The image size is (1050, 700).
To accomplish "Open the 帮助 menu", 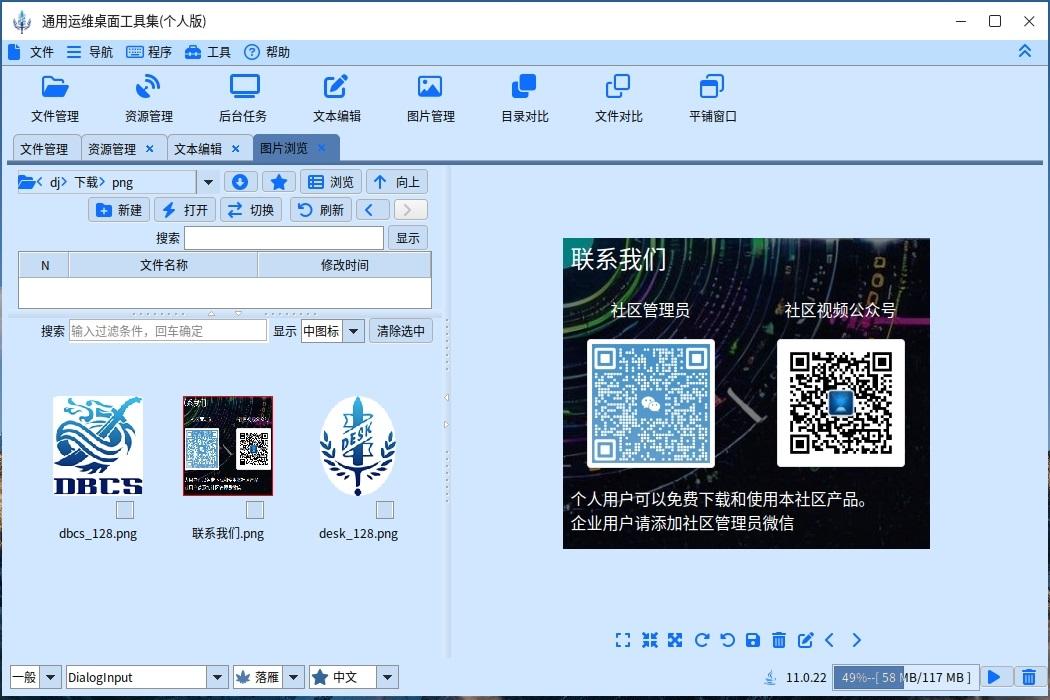I will (267, 52).
